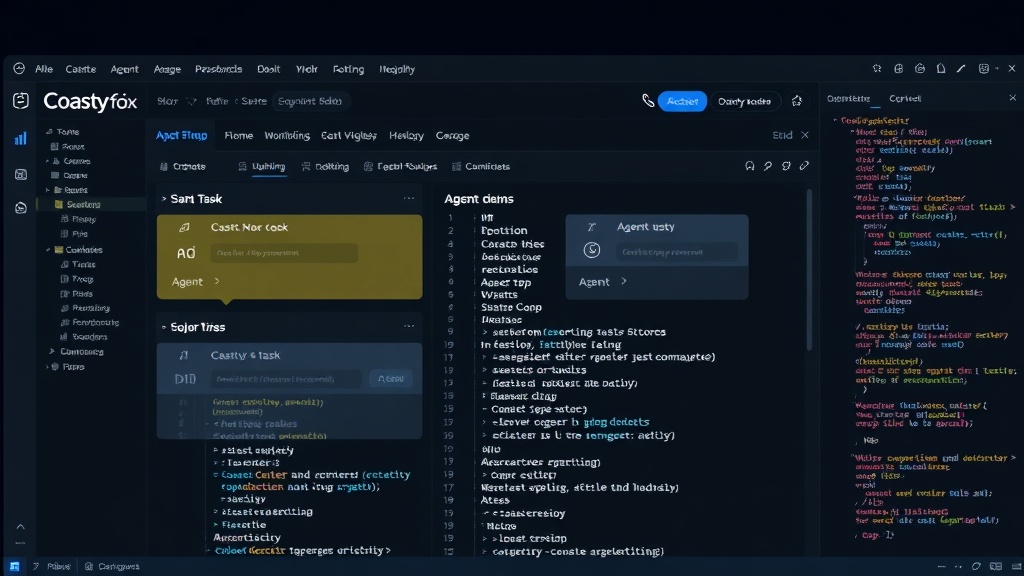The height and width of the screenshot is (576, 1024).
Task: Click the robot icon beside Coastyfox logo
Action: [x=21, y=101]
